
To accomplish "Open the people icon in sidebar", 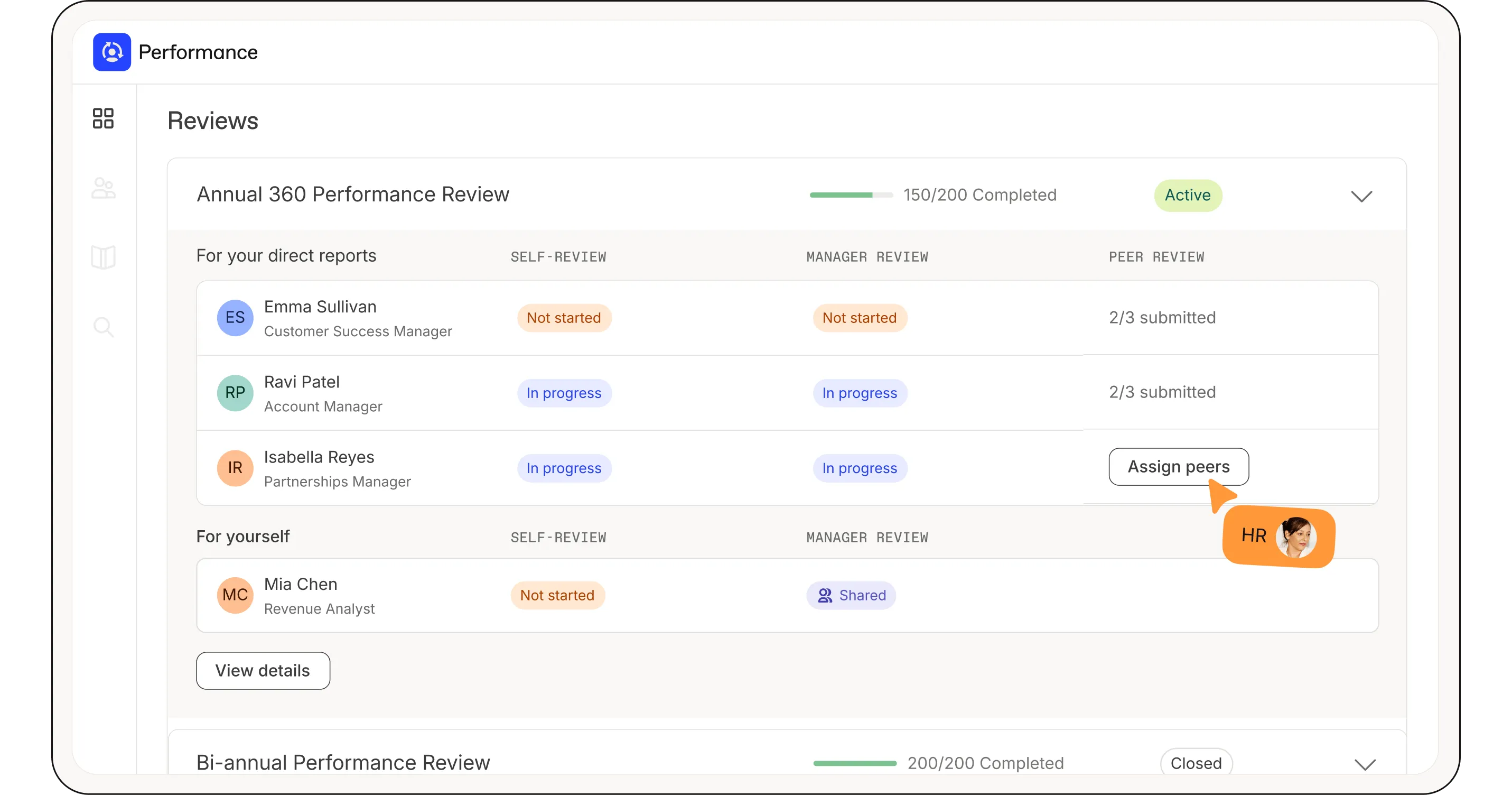I will [104, 188].
